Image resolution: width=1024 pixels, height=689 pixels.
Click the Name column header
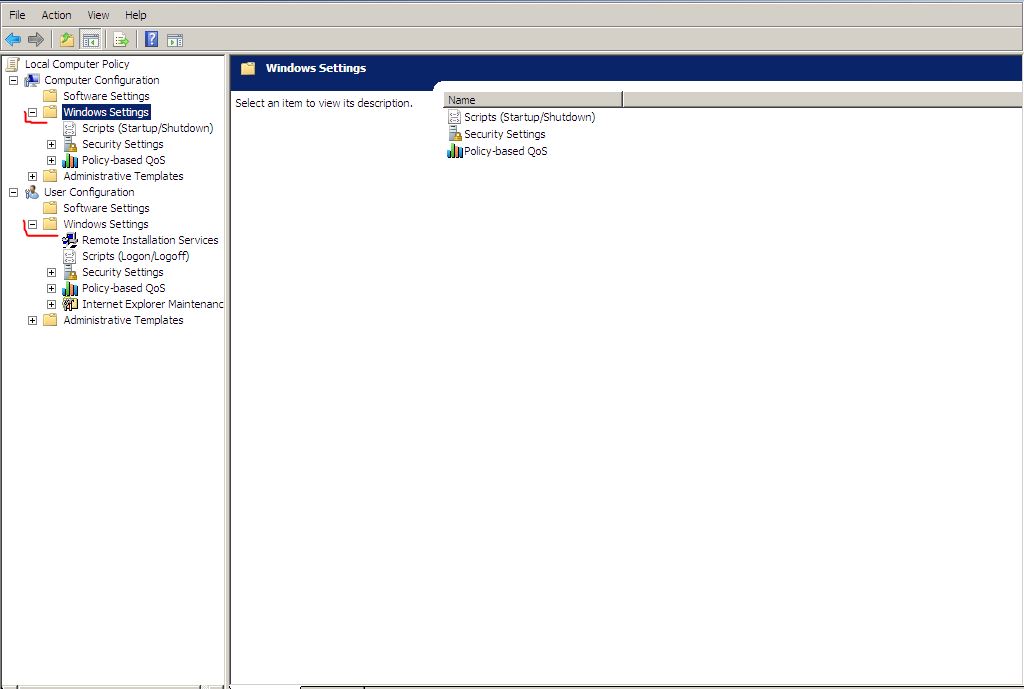coord(533,100)
